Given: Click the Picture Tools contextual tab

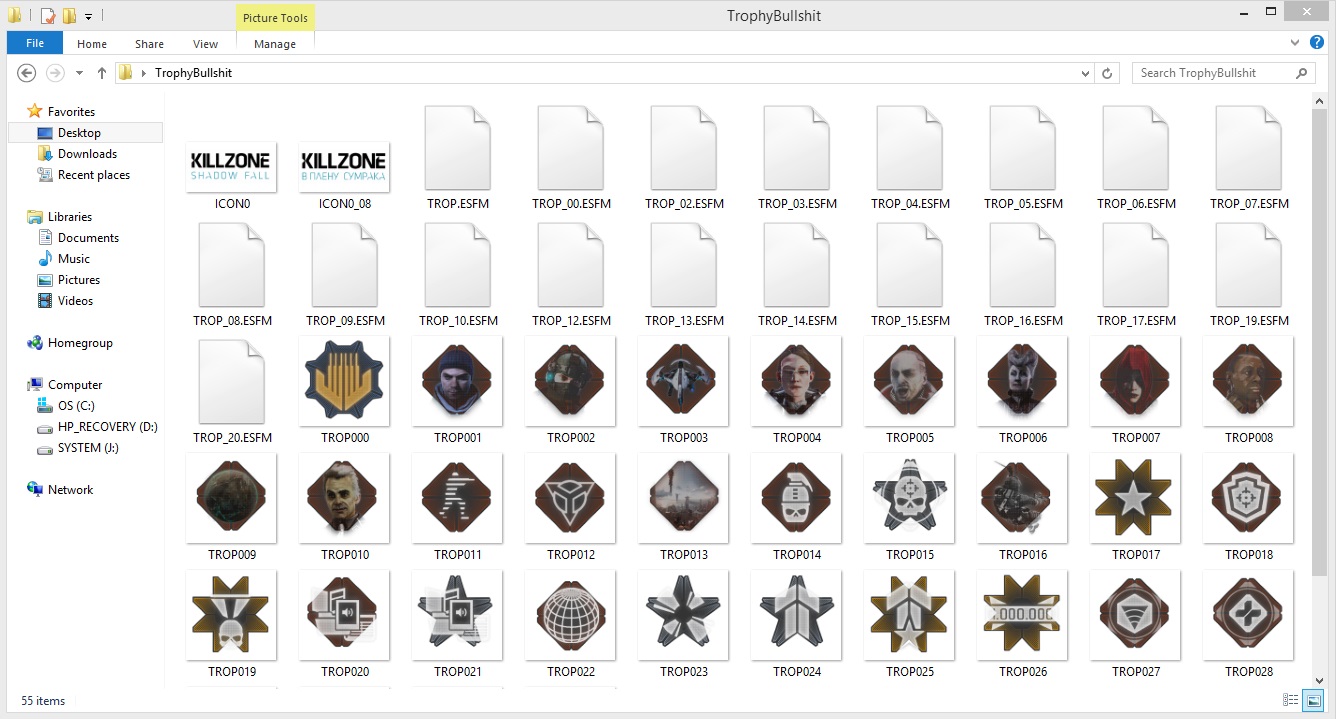Looking at the screenshot, I should pos(275,16).
